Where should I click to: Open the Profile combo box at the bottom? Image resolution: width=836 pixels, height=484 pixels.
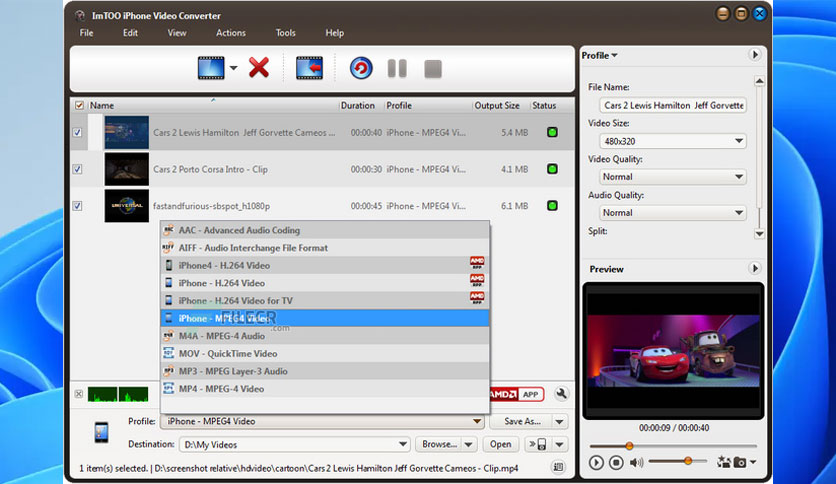coord(322,421)
